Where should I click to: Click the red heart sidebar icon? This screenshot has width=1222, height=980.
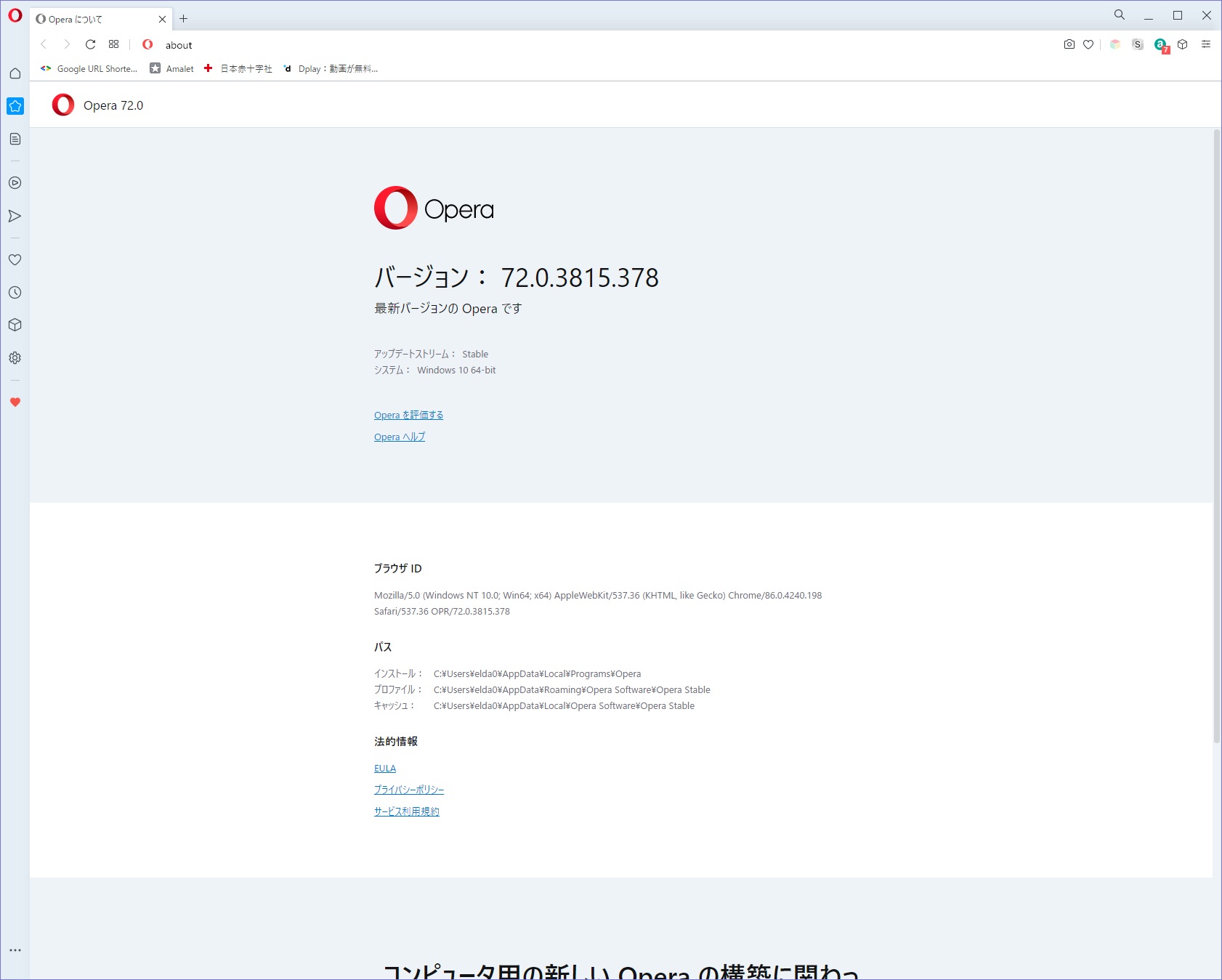(x=15, y=402)
